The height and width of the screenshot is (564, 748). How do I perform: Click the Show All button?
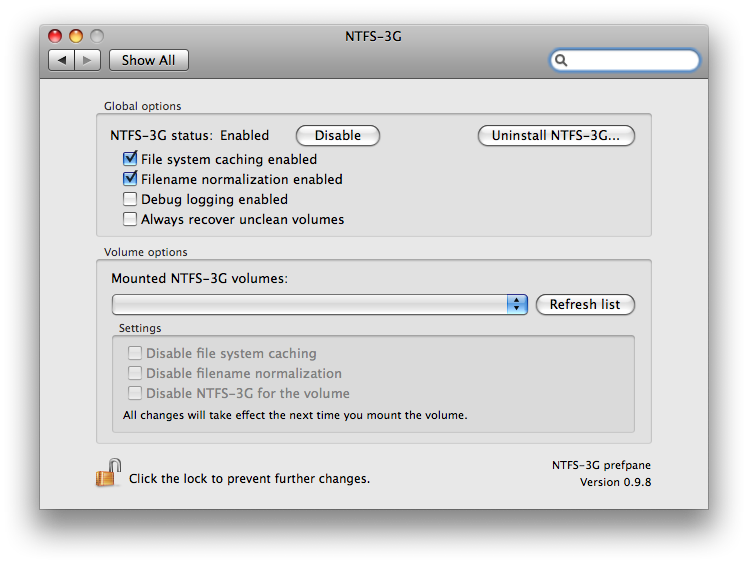[x=149, y=60]
